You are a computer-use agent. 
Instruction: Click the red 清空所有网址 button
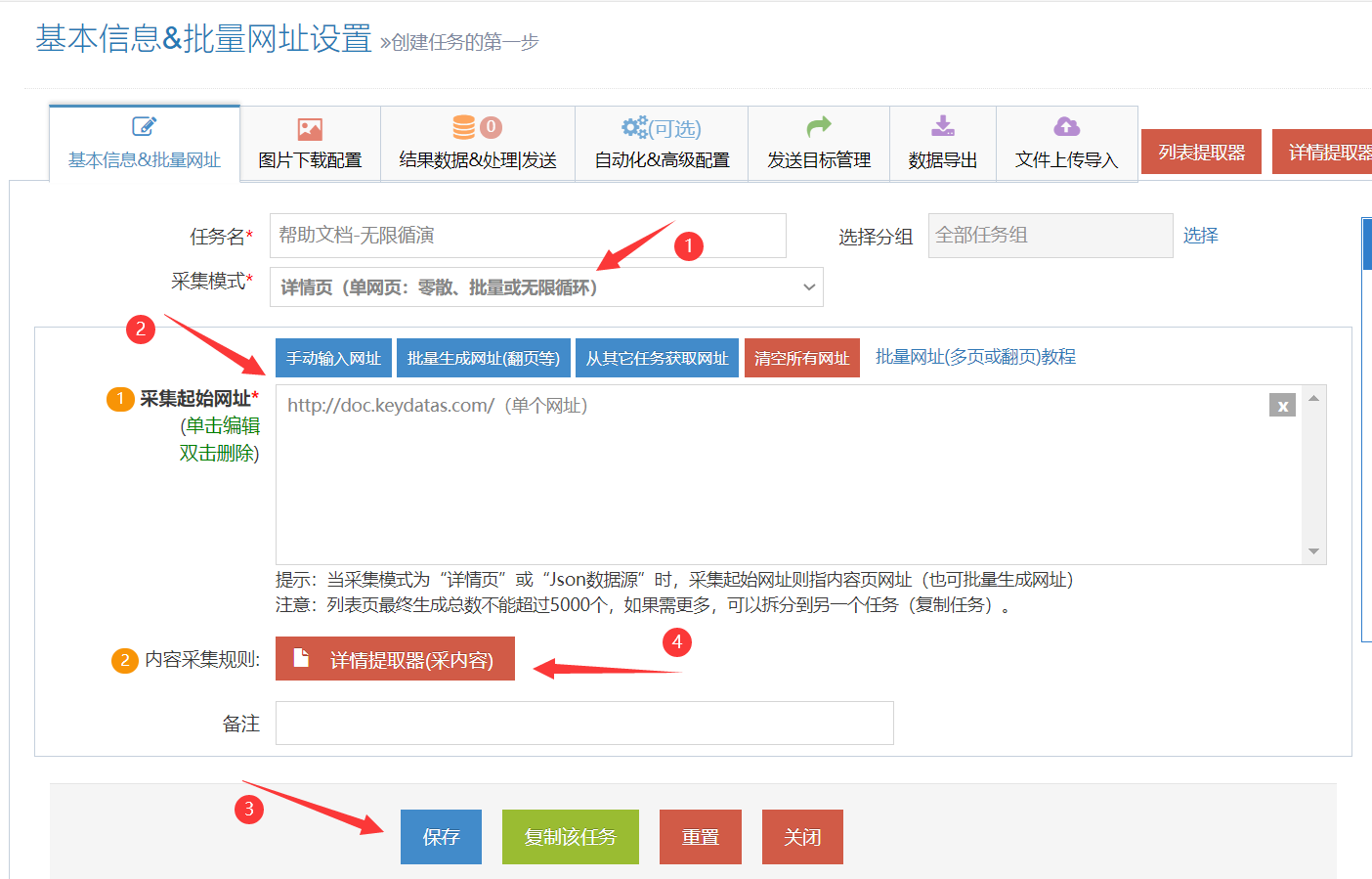pos(801,358)
